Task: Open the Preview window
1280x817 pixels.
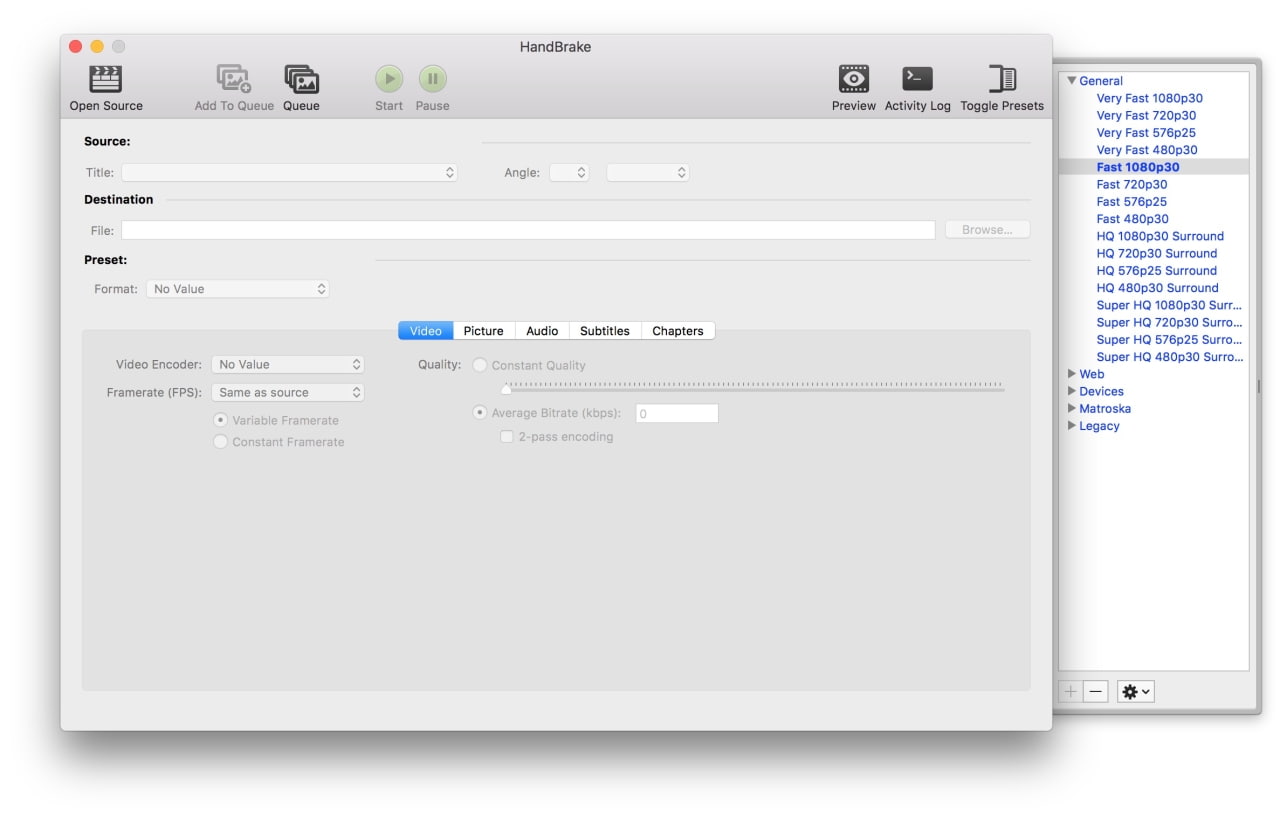Action: click(853, 78)
